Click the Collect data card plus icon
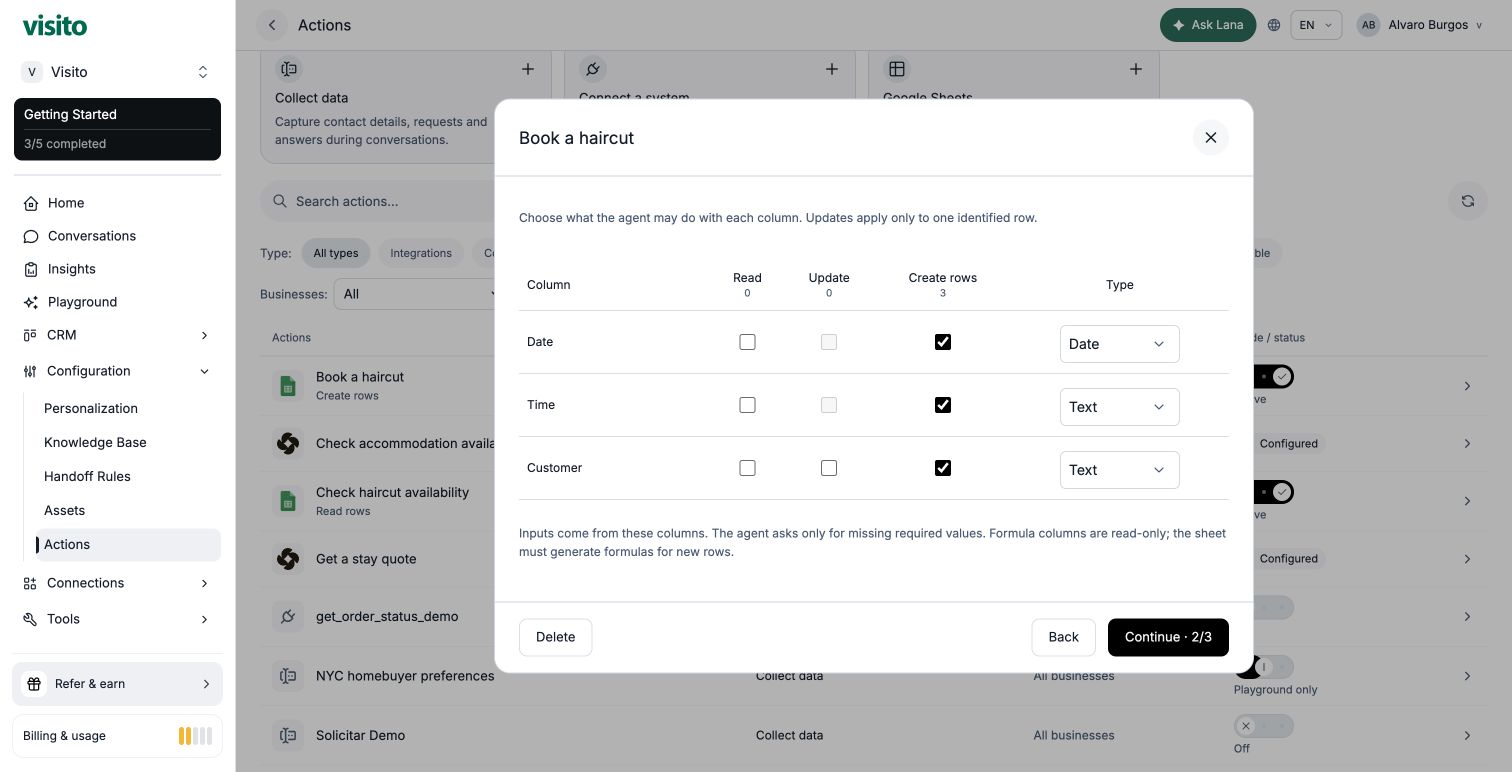Screen dimensions: 1512x772 [x=528, y=69]
